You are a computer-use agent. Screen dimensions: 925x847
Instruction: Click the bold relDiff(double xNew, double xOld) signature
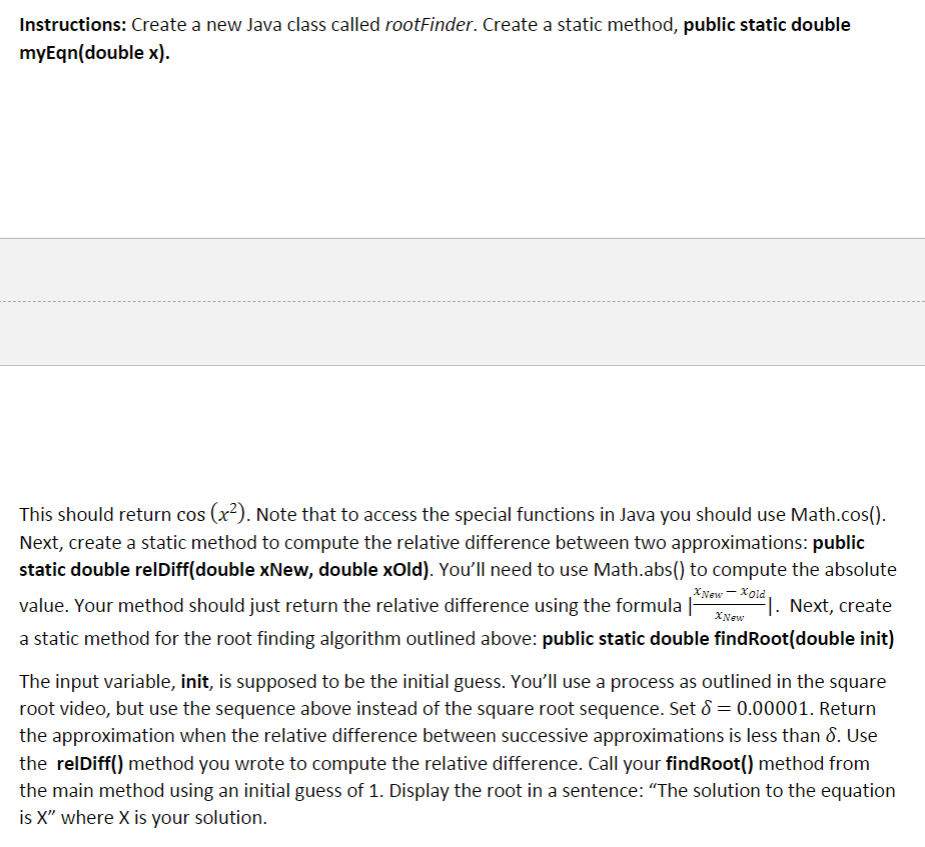pos(283,569)
